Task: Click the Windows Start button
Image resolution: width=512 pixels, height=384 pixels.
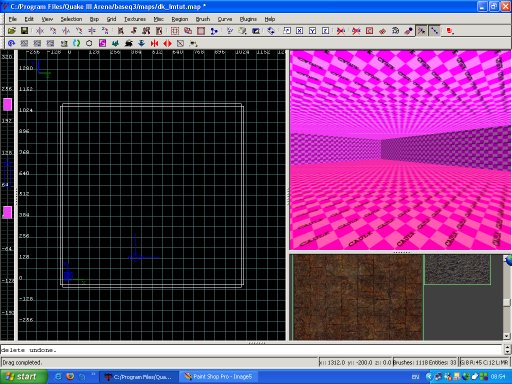Action: pyautogui.click(x=23, y=377)
